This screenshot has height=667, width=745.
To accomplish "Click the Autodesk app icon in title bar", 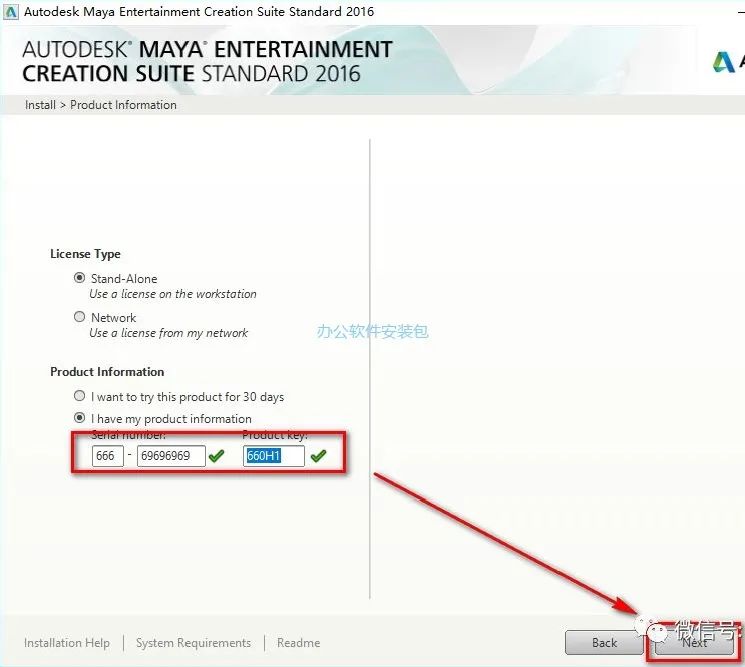I will point(10,11).
